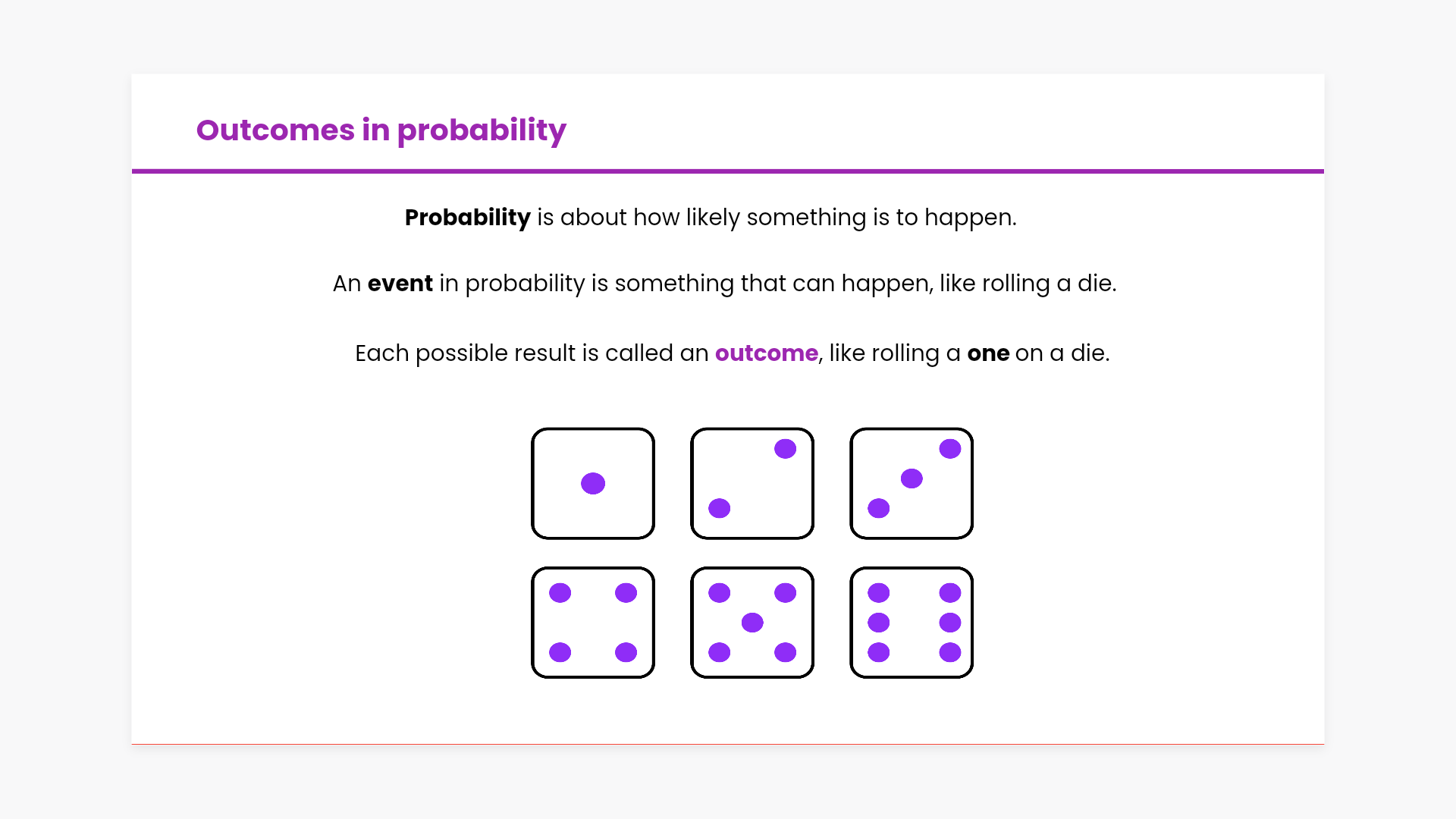
Task: Click the "Outcomes in probability" slide title
Action: [381, 130]
